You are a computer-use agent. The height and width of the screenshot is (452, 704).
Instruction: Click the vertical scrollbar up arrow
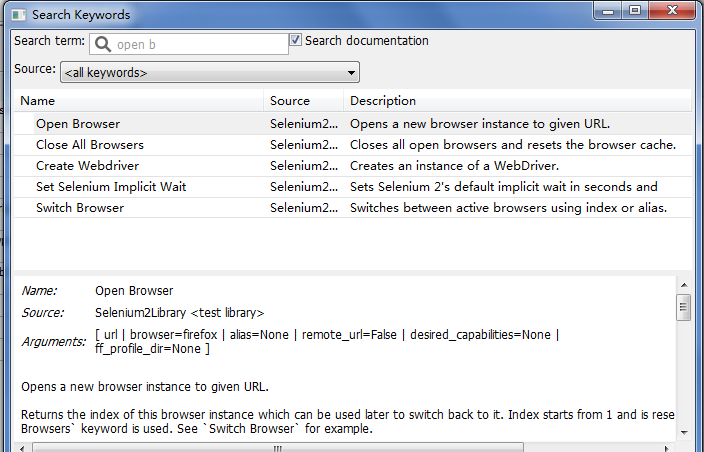pos(684,285)
